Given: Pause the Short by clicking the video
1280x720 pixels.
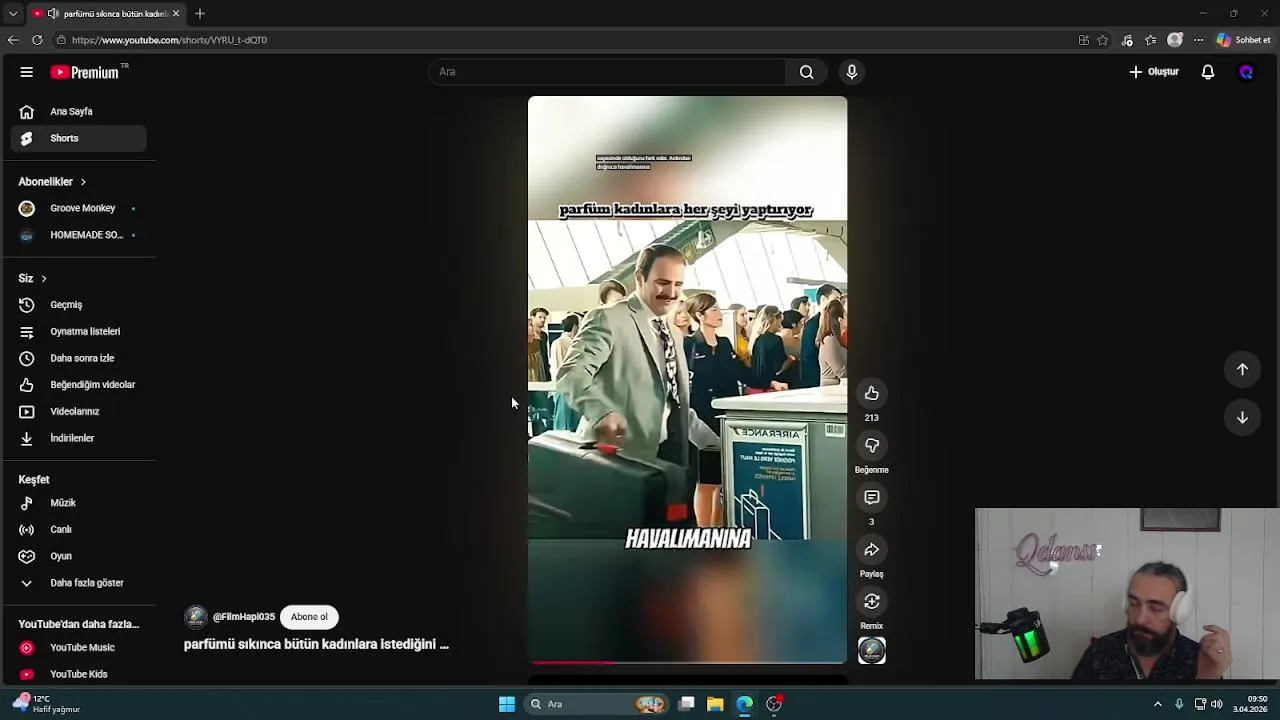Looking at the screenshot, I should coord(687,380).
